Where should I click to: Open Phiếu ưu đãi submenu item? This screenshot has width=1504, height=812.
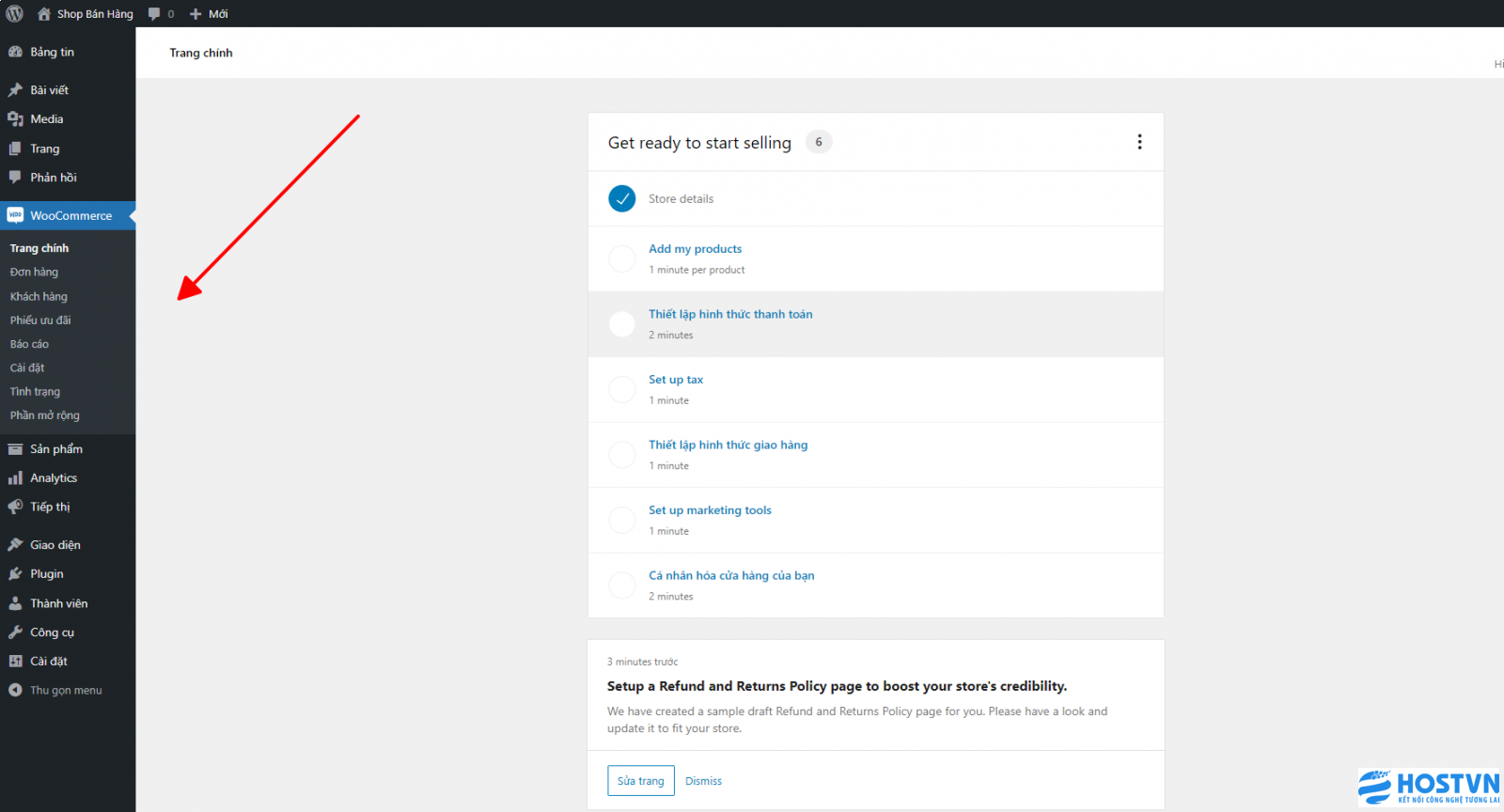pos(40,320)
